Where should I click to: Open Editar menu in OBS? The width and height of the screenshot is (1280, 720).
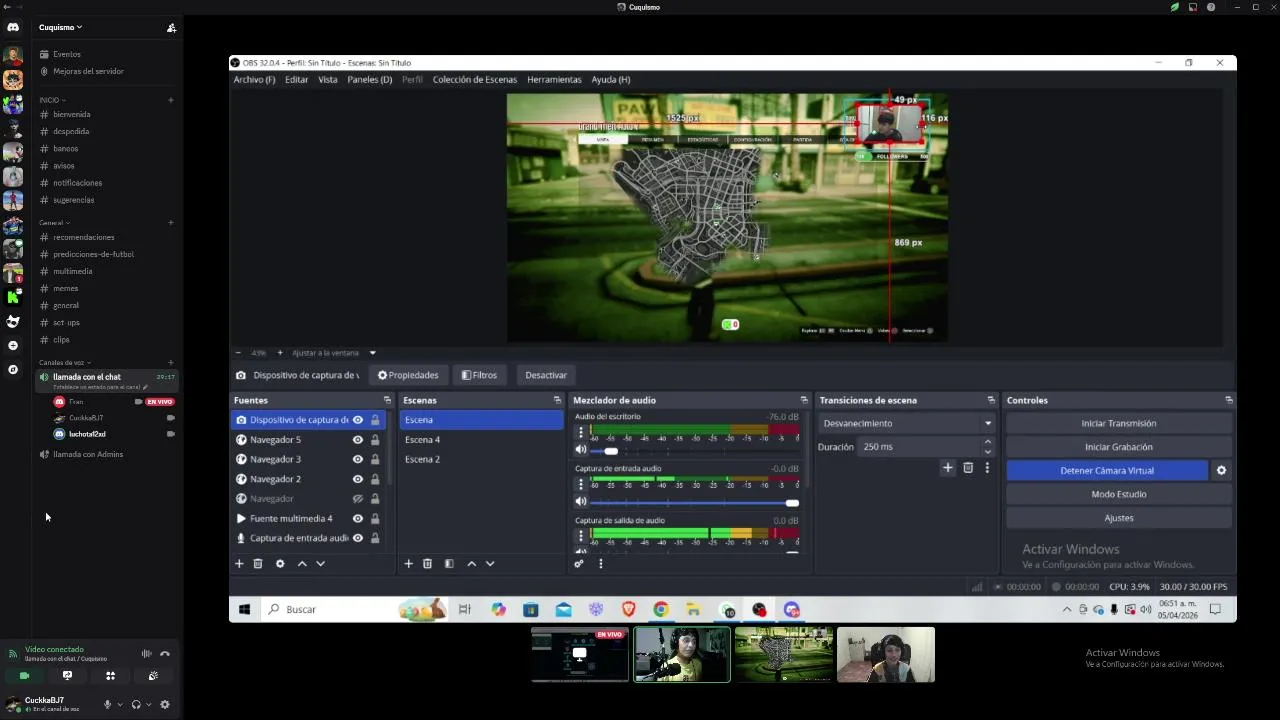click(297, 79)
